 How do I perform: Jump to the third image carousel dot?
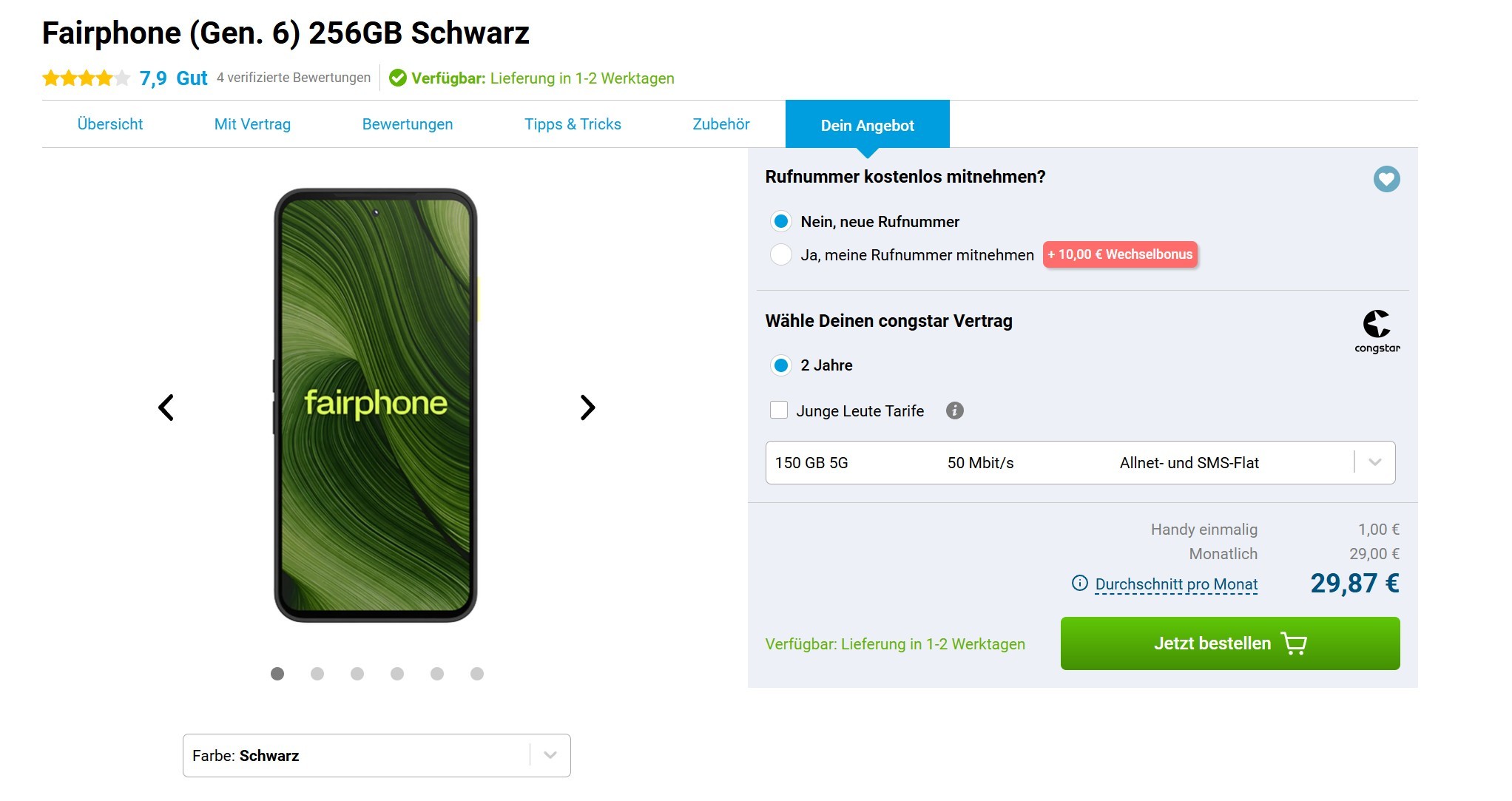pyautogui.click(x=357, y=674)
